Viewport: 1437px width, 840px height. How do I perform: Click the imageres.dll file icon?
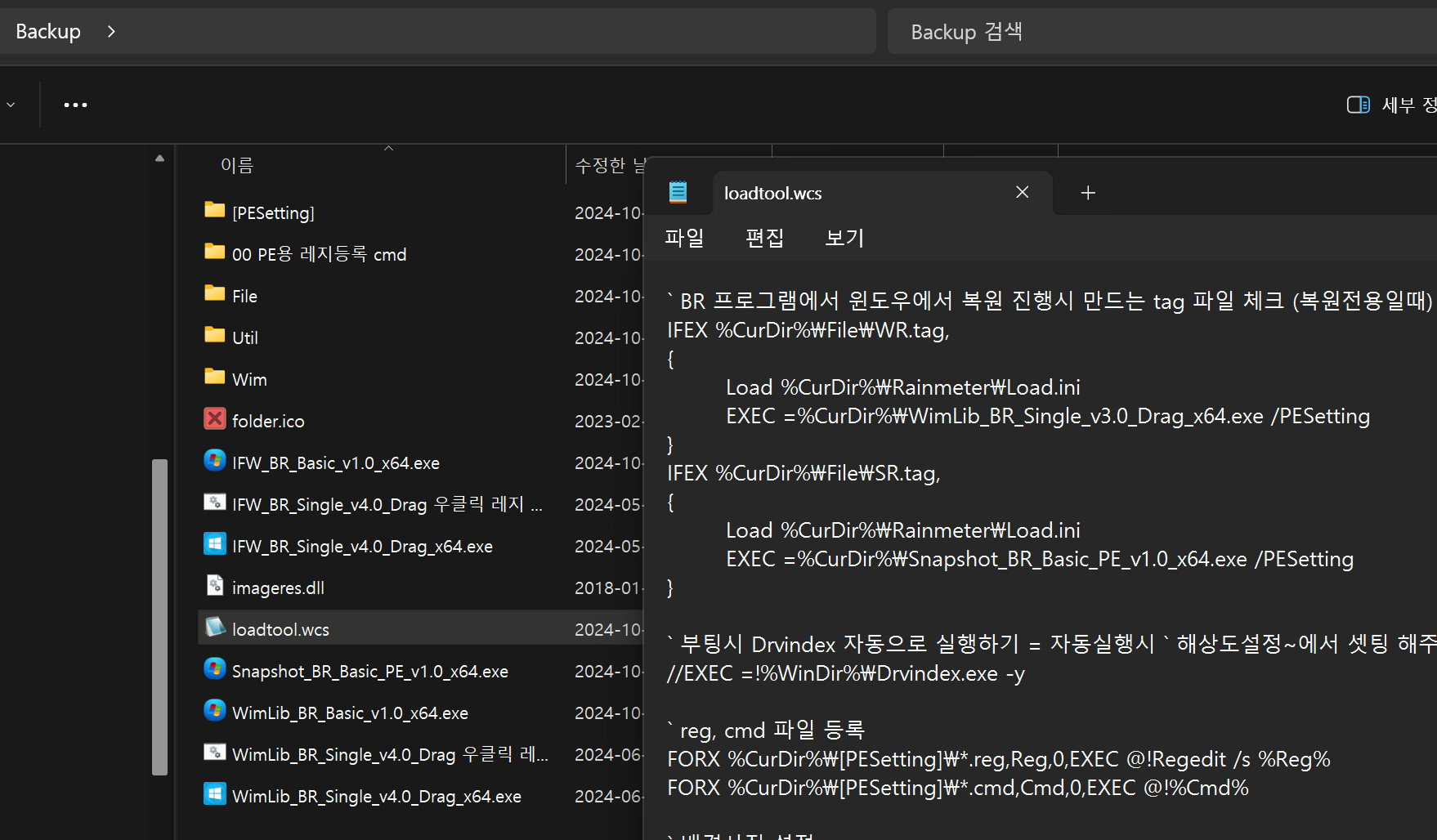214,586
